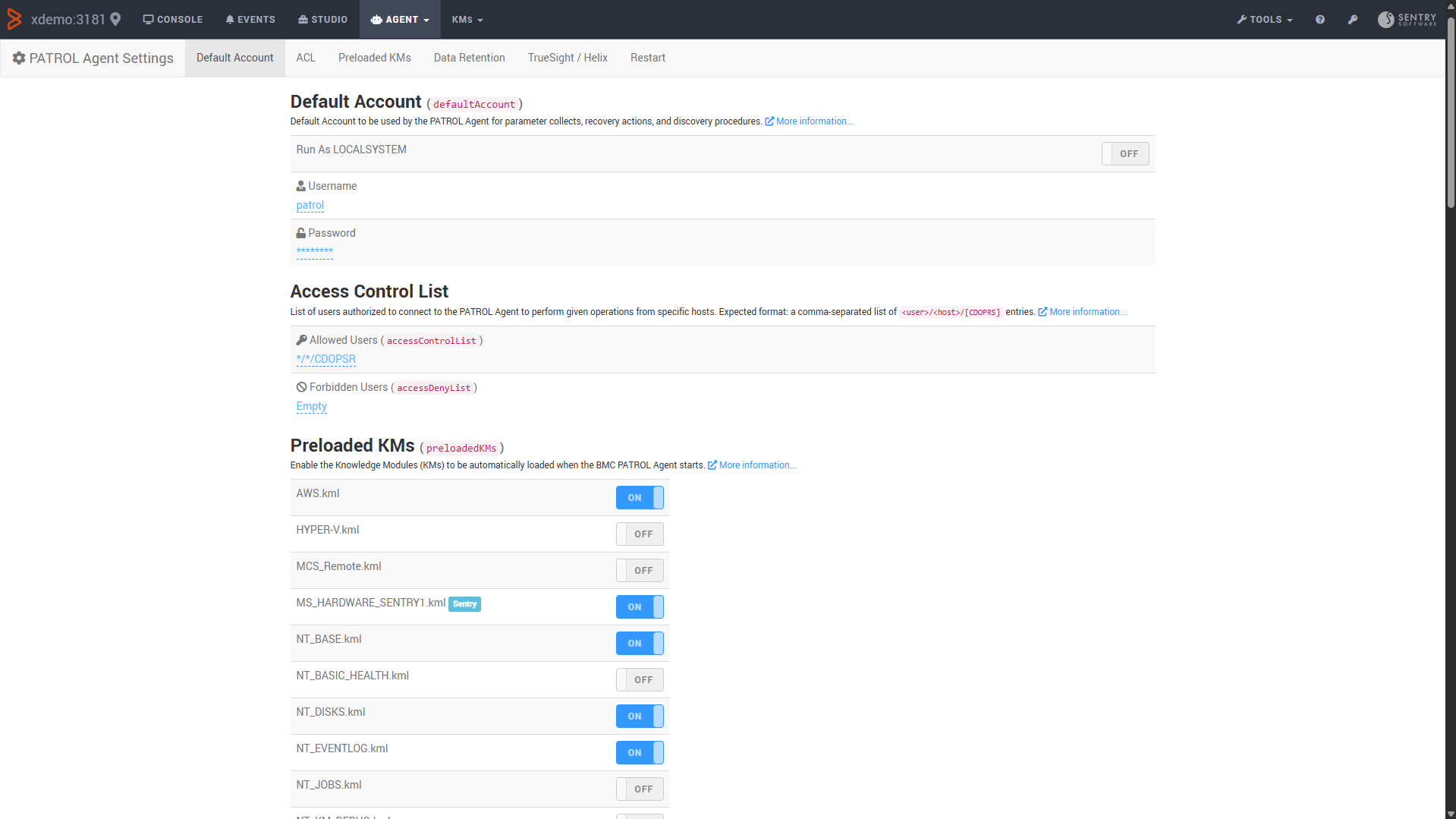Open the help question mark icon
This screenshot has height=819, width=1456.
click(x=1320, y=20)
